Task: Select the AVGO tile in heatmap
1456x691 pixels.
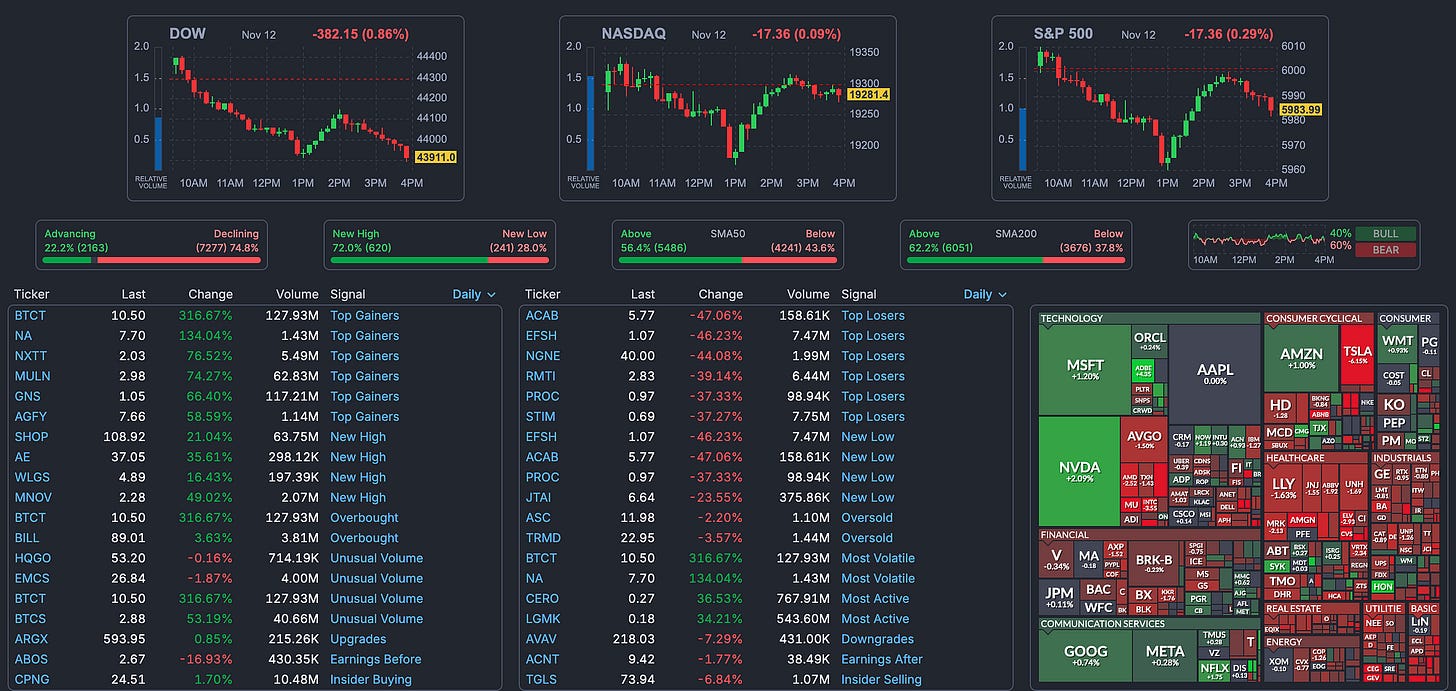Action: click(1144, 440)
